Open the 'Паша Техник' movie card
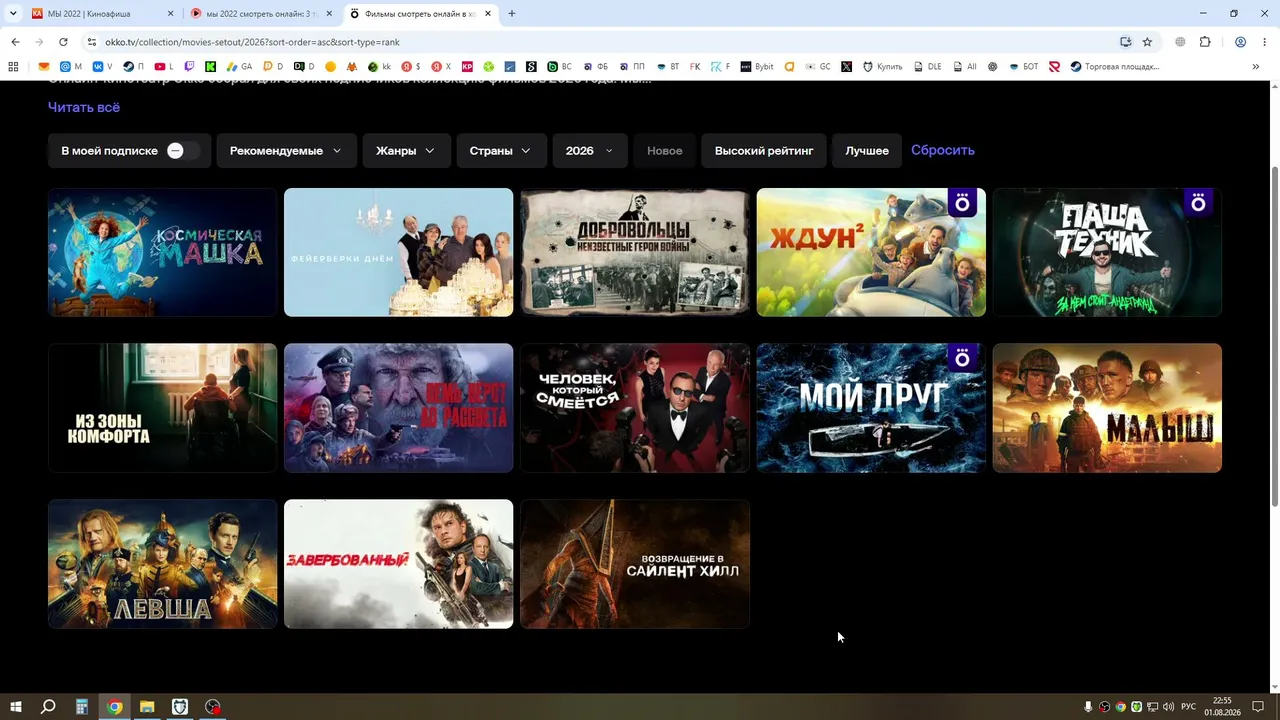 click(x=1107, y=252)
